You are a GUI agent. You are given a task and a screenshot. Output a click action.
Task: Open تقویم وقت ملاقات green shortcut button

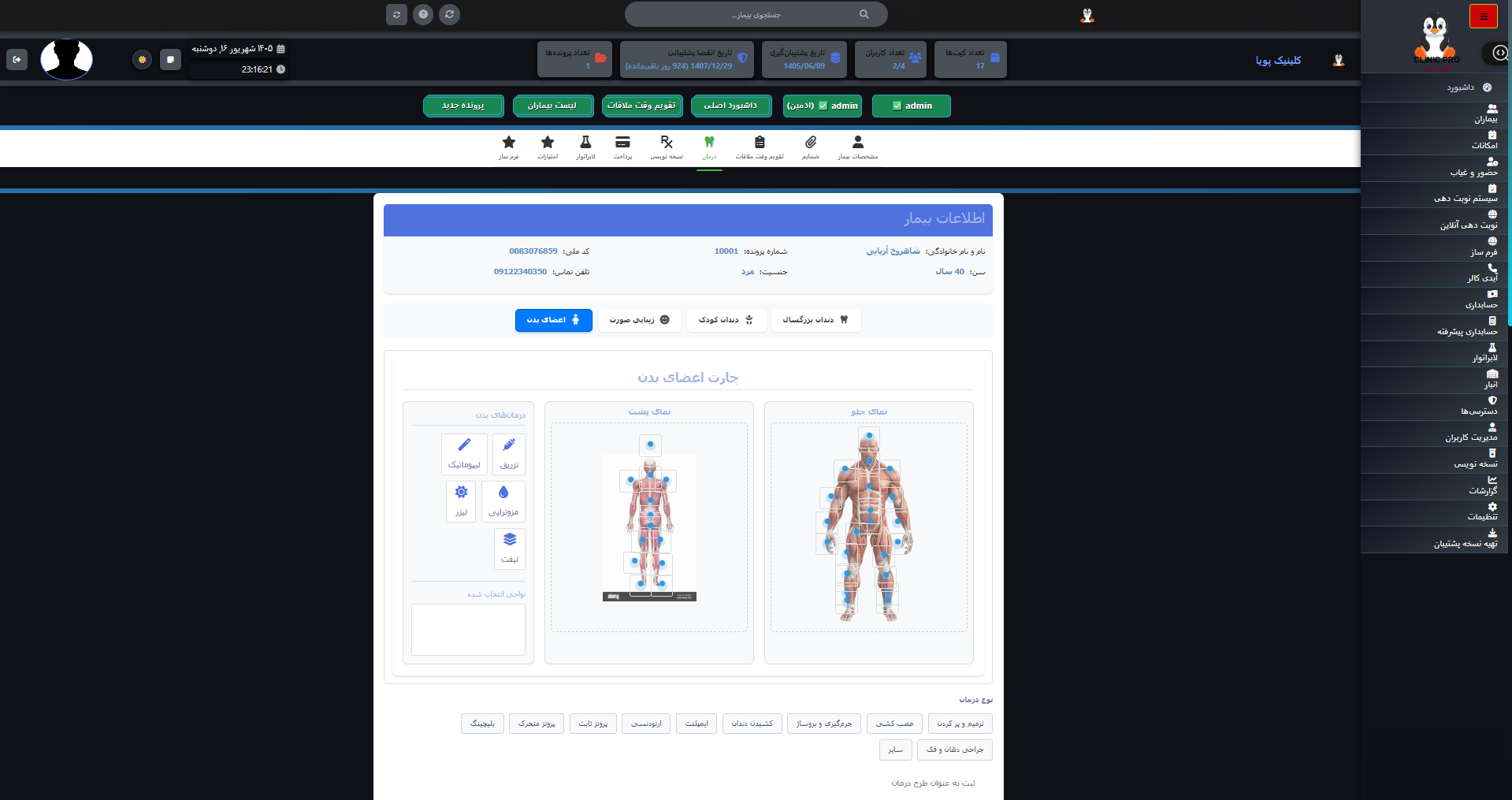coord(642,106)
